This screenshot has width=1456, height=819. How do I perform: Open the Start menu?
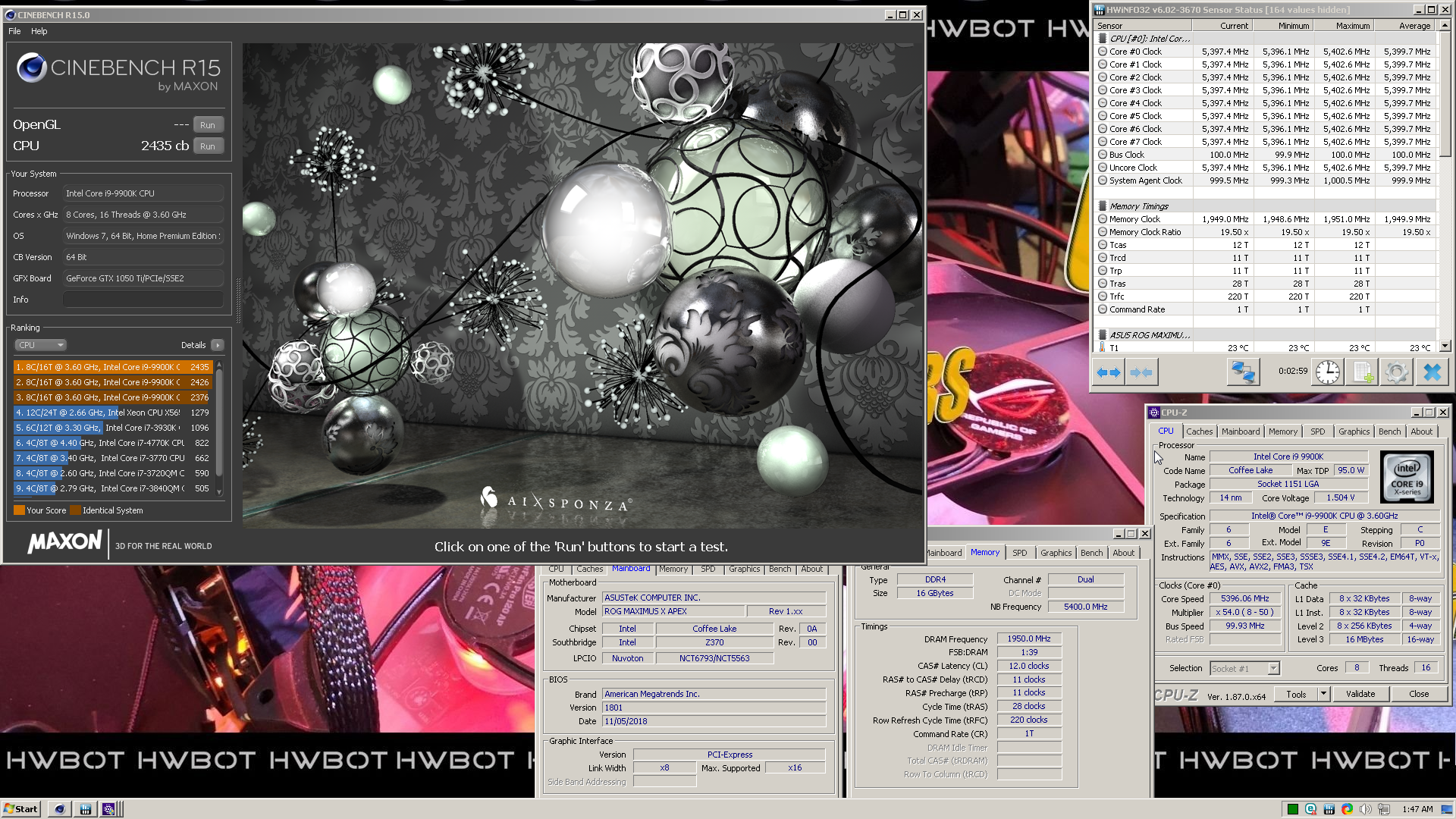coord(20,809)
